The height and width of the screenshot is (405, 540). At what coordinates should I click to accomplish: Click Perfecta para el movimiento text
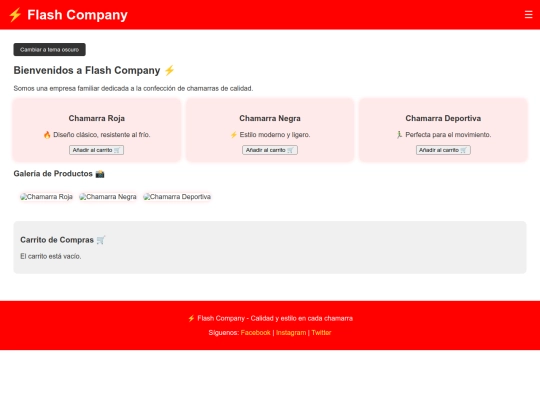448,135
